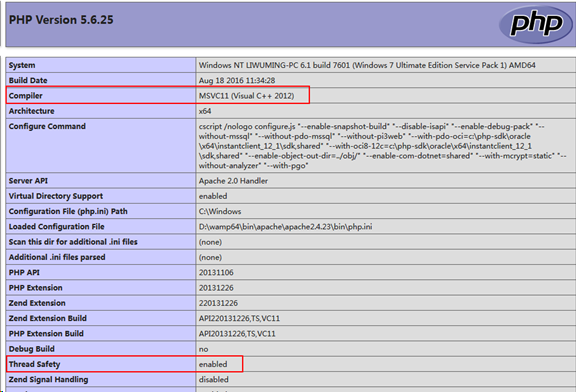
Task: Click the Debug Build label
Action: click(x=32, y=349)
